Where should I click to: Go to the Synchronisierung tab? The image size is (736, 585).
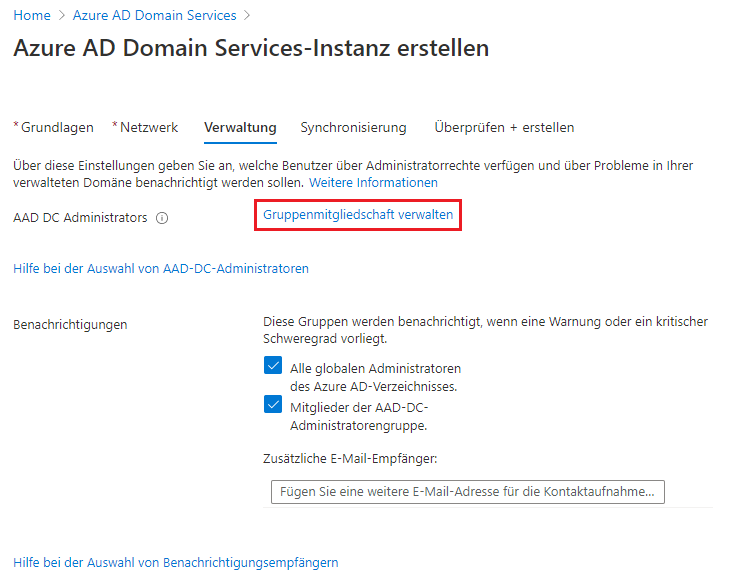coord(353,127)
